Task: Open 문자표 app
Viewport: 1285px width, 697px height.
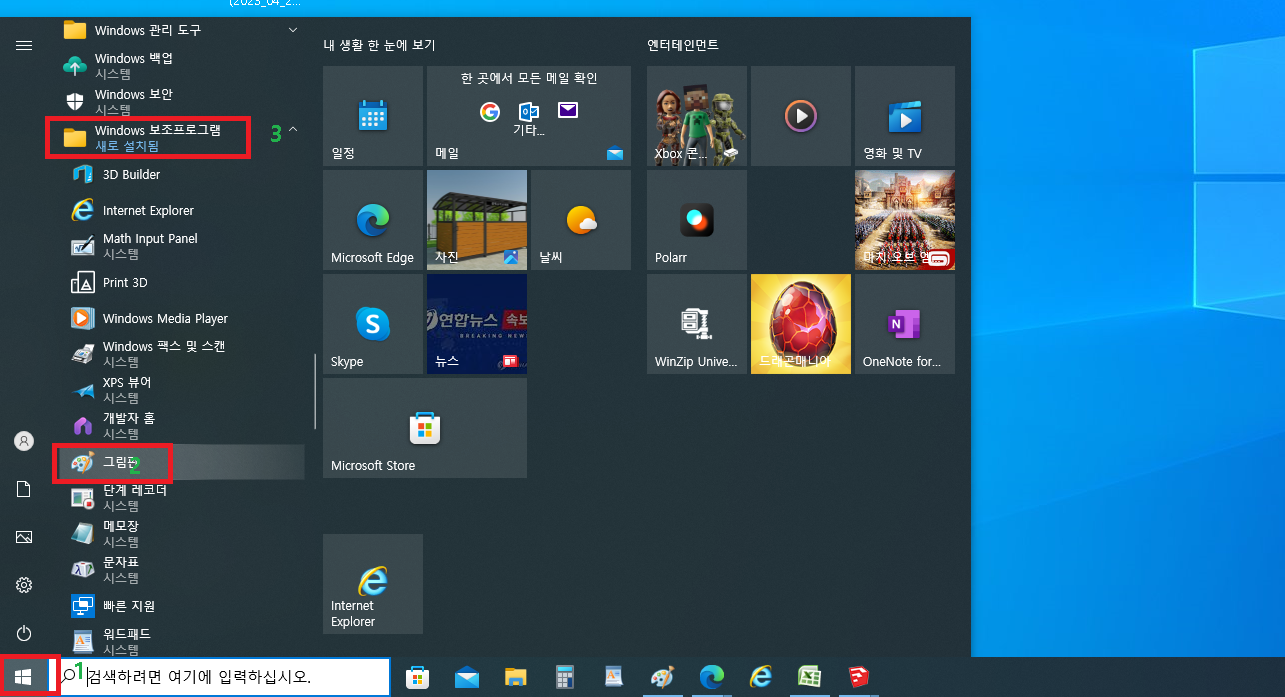Action: 180,570
